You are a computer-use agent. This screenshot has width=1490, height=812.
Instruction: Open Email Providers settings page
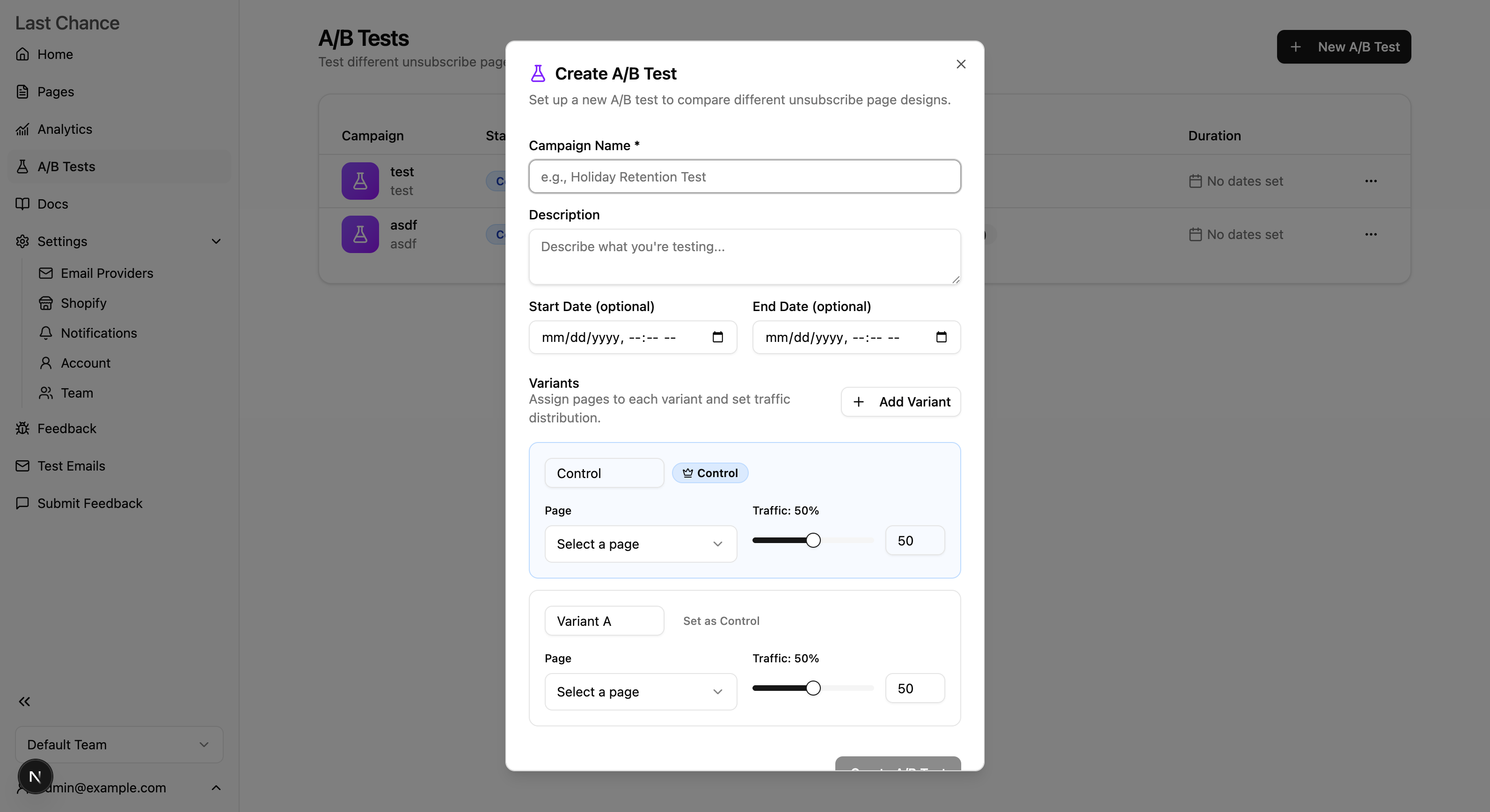[106, 273]
